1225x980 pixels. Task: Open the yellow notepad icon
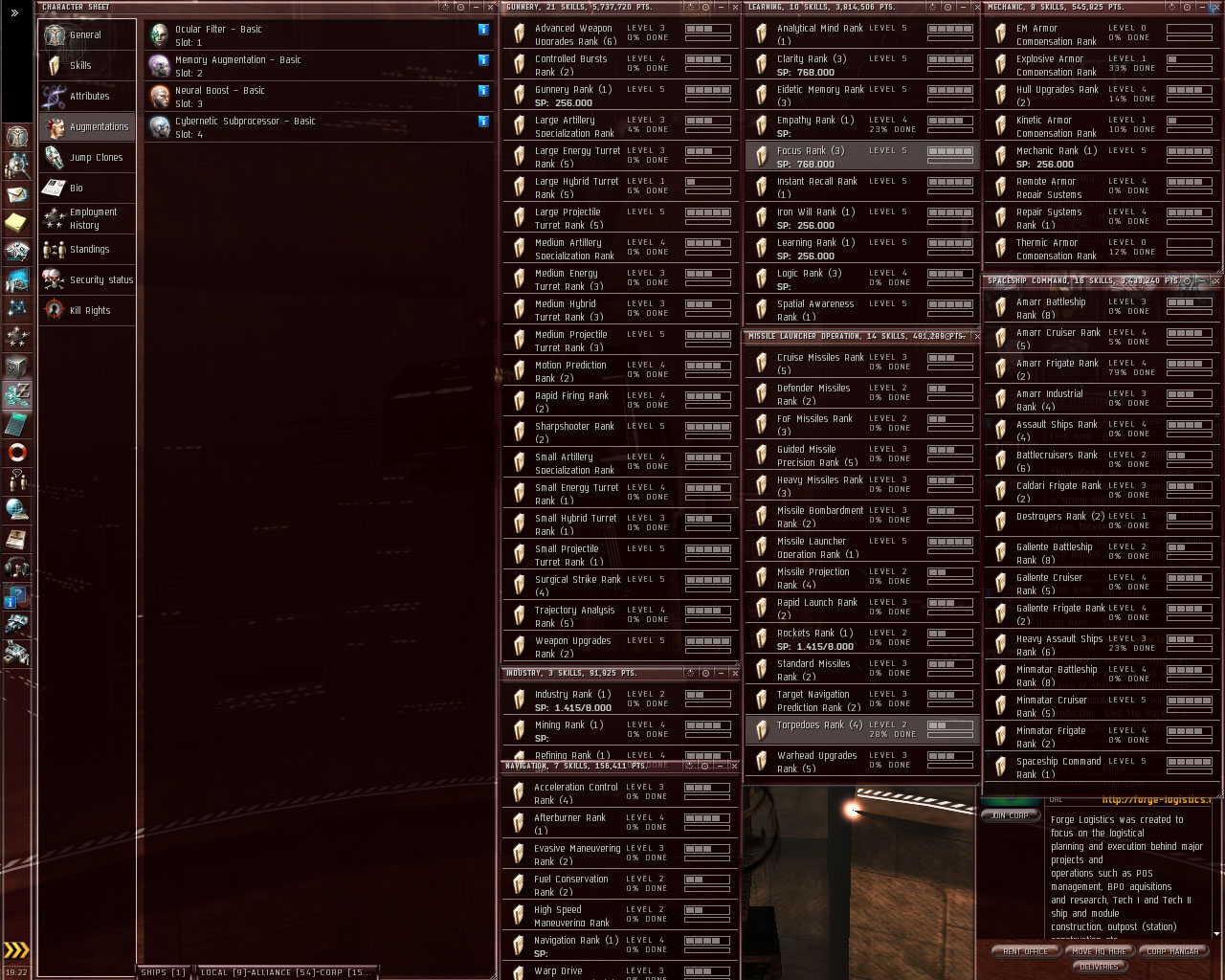pos(17,223)
